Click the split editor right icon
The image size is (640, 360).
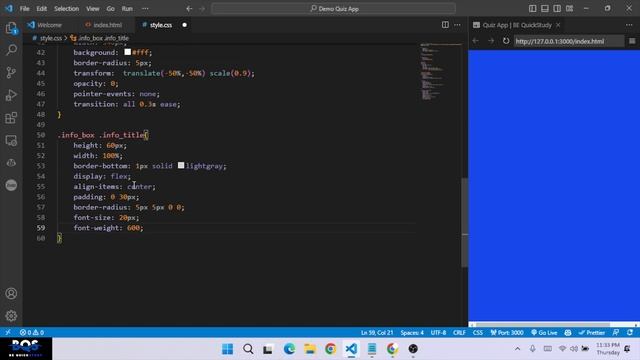point(445,25)
